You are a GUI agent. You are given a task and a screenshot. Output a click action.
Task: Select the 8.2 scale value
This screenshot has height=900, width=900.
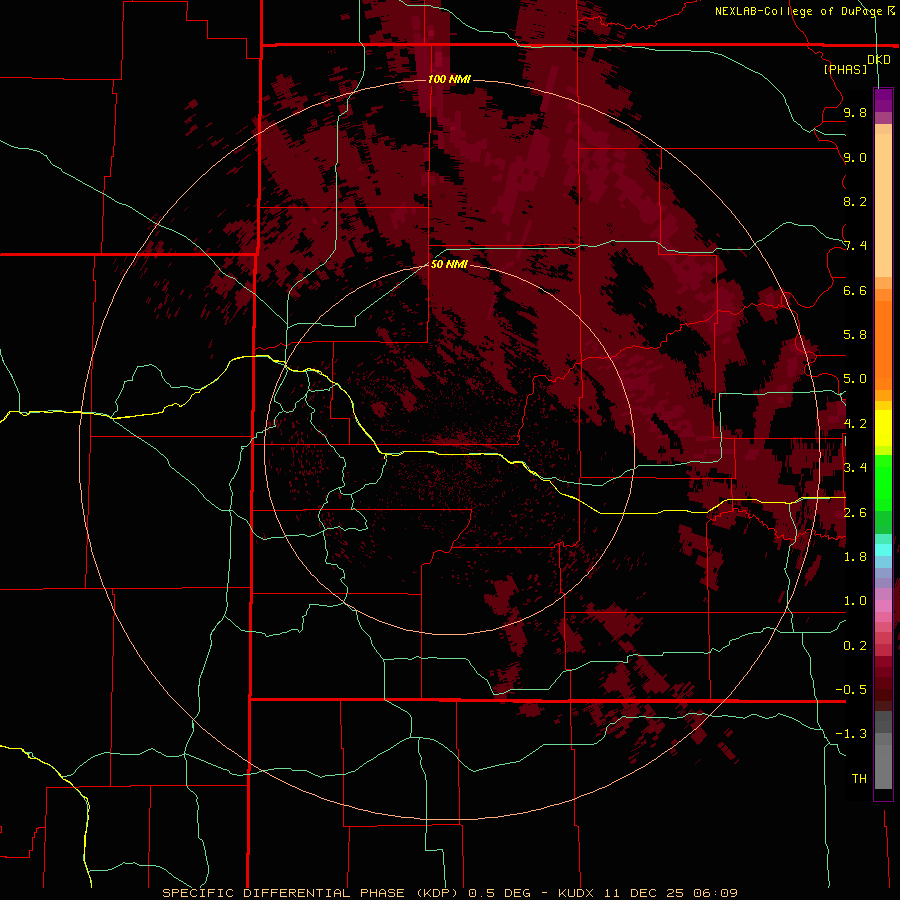855,201
